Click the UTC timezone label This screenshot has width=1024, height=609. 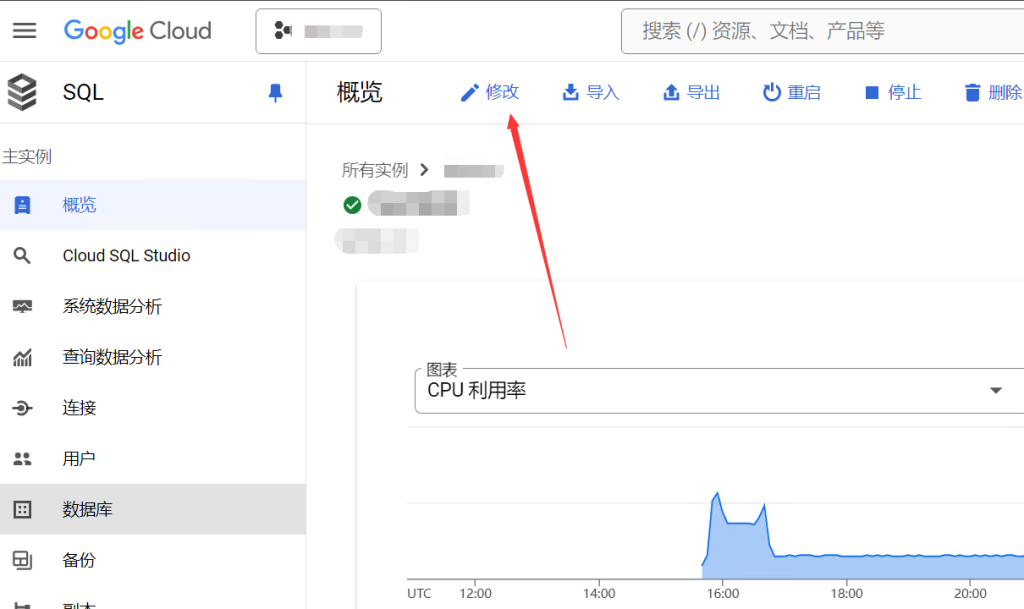(419, 593)
